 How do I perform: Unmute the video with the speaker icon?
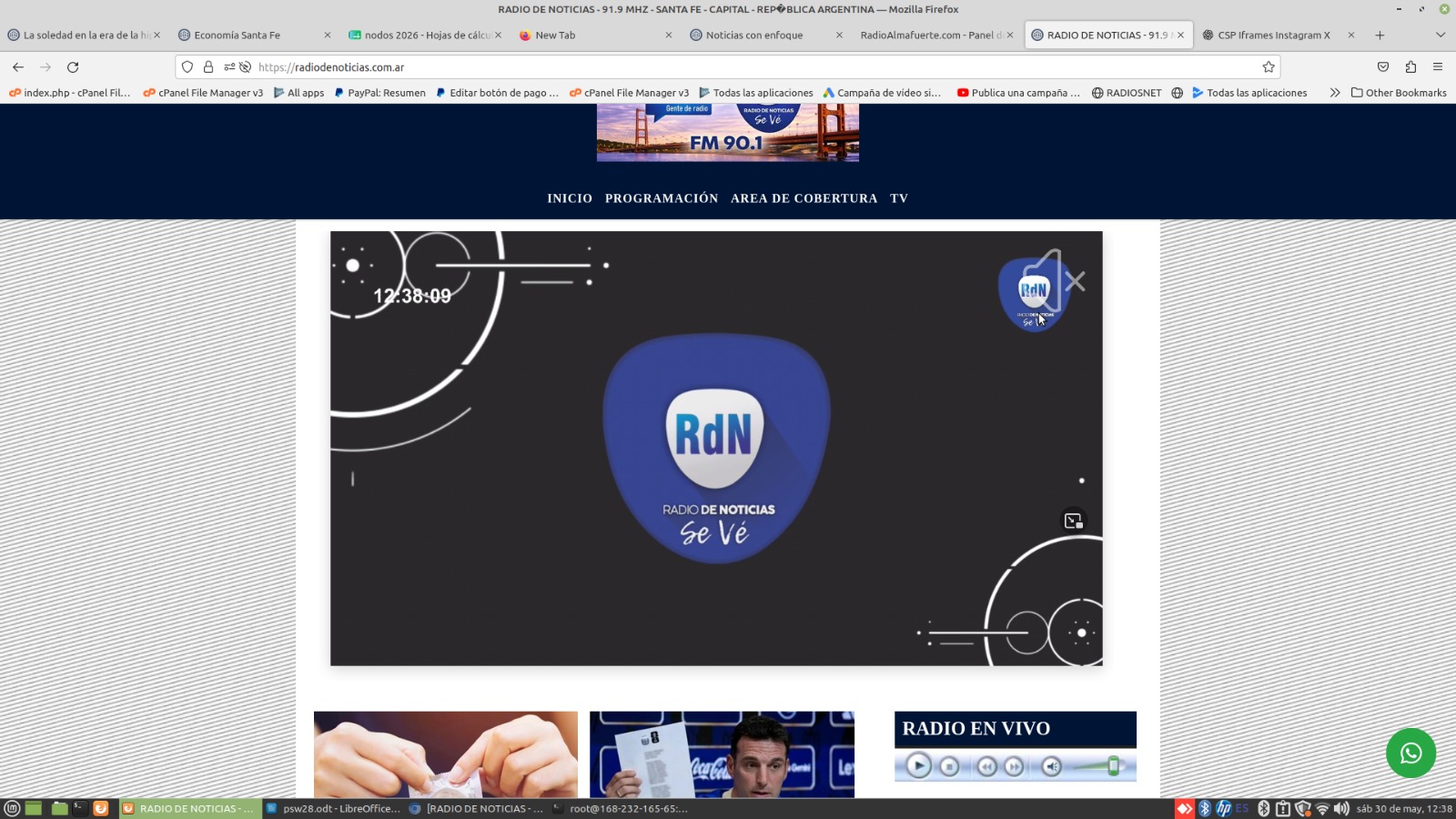pyautogui.click(x=1053, y=280)
